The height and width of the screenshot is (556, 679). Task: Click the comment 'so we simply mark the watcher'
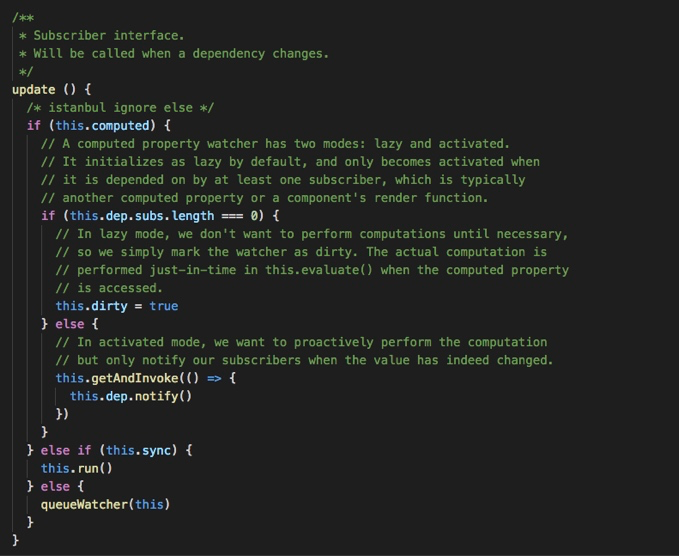tap(301, 252)
